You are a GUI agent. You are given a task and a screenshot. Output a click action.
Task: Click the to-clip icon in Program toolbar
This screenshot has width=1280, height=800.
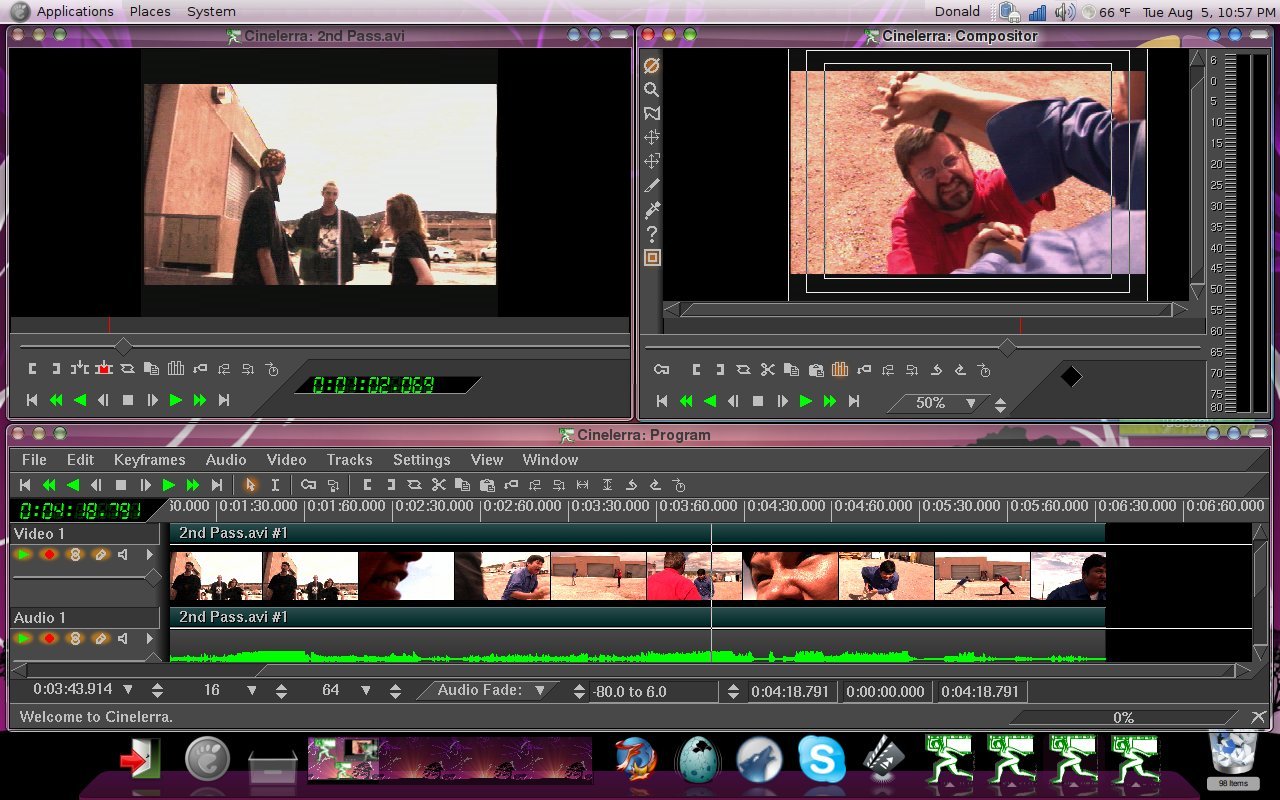pos(511,485)
